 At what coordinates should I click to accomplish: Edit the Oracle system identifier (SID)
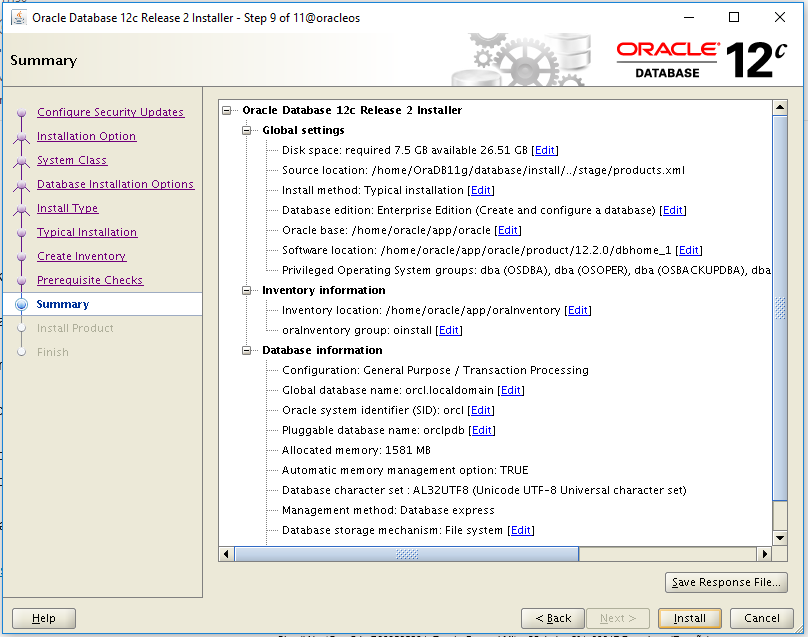click(481, 410)
